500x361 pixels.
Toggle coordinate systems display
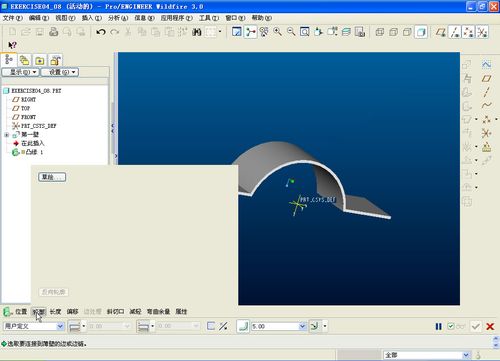click(x=482, y=32)
